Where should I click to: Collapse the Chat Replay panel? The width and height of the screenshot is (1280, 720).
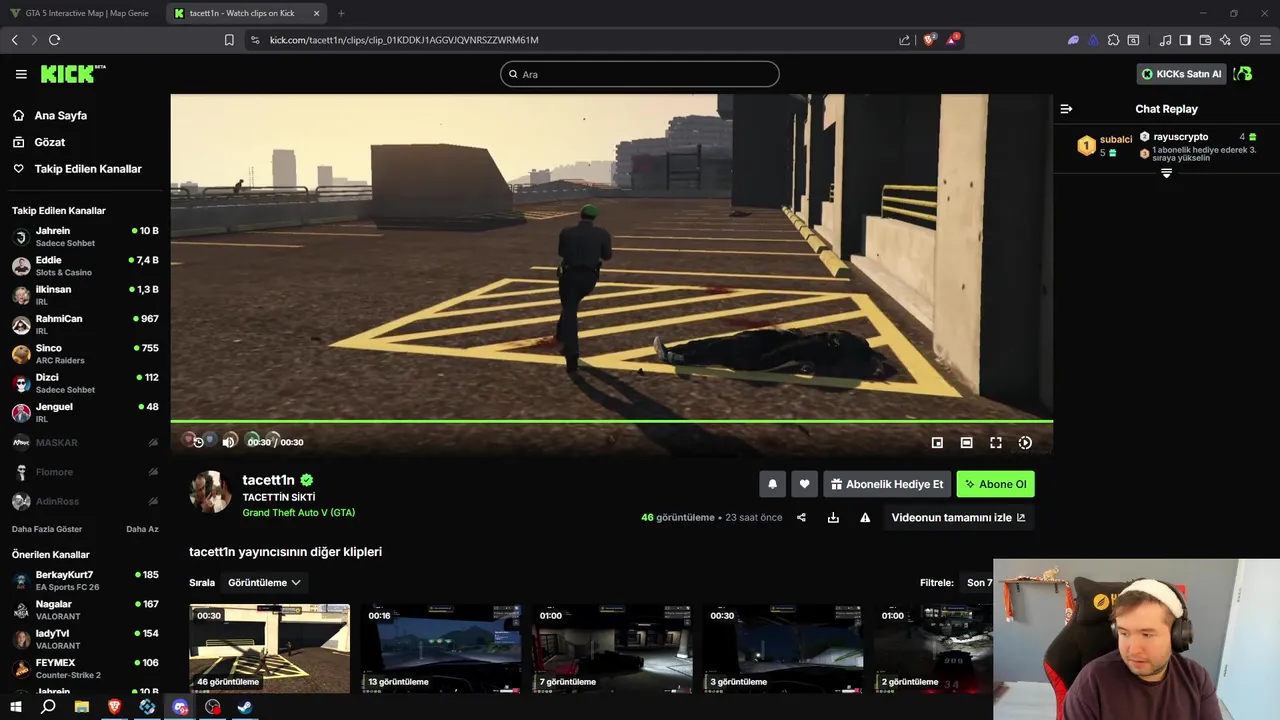[x=1066, y=109]
